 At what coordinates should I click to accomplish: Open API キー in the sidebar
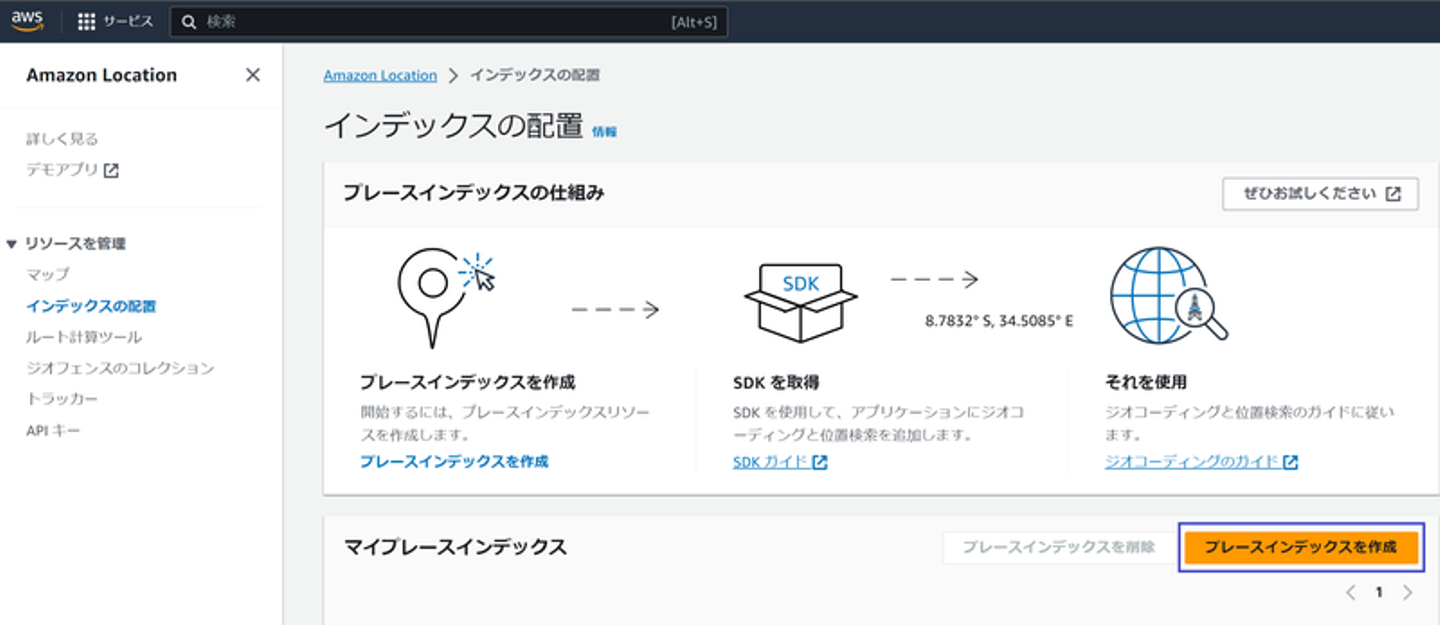(x=53, y=431)
